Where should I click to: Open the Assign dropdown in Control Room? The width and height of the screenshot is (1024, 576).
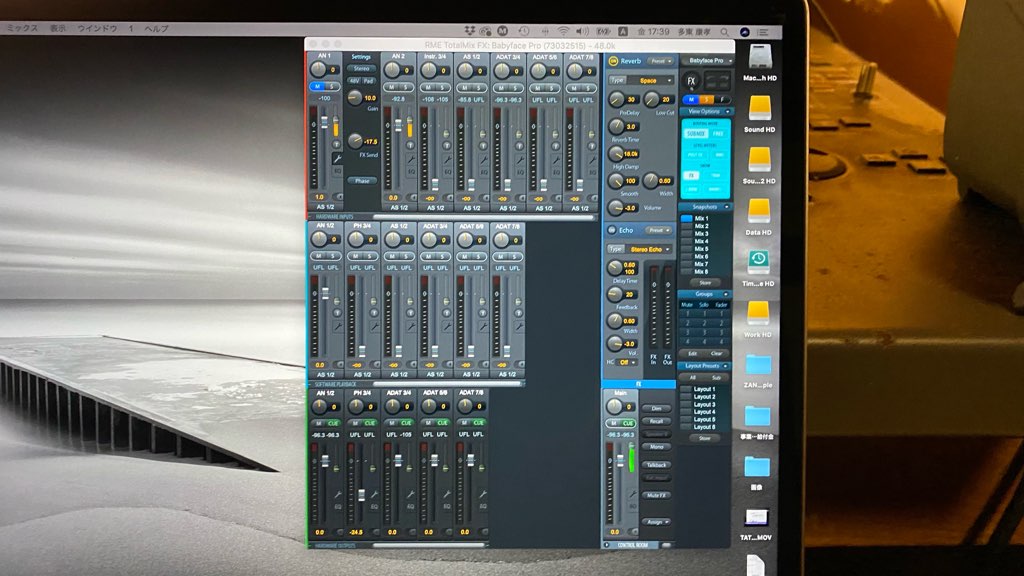tap(656, 522)
